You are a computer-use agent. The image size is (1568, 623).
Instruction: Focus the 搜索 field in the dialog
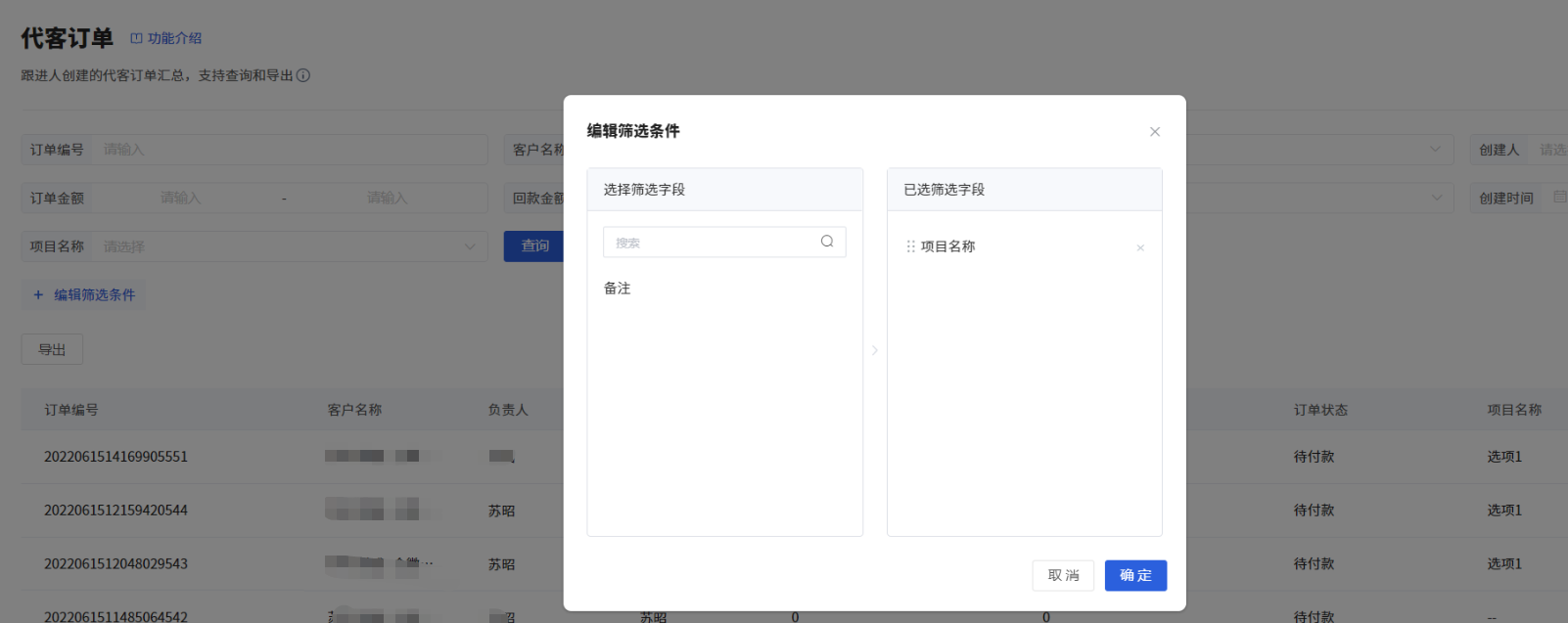coord(724,243)
